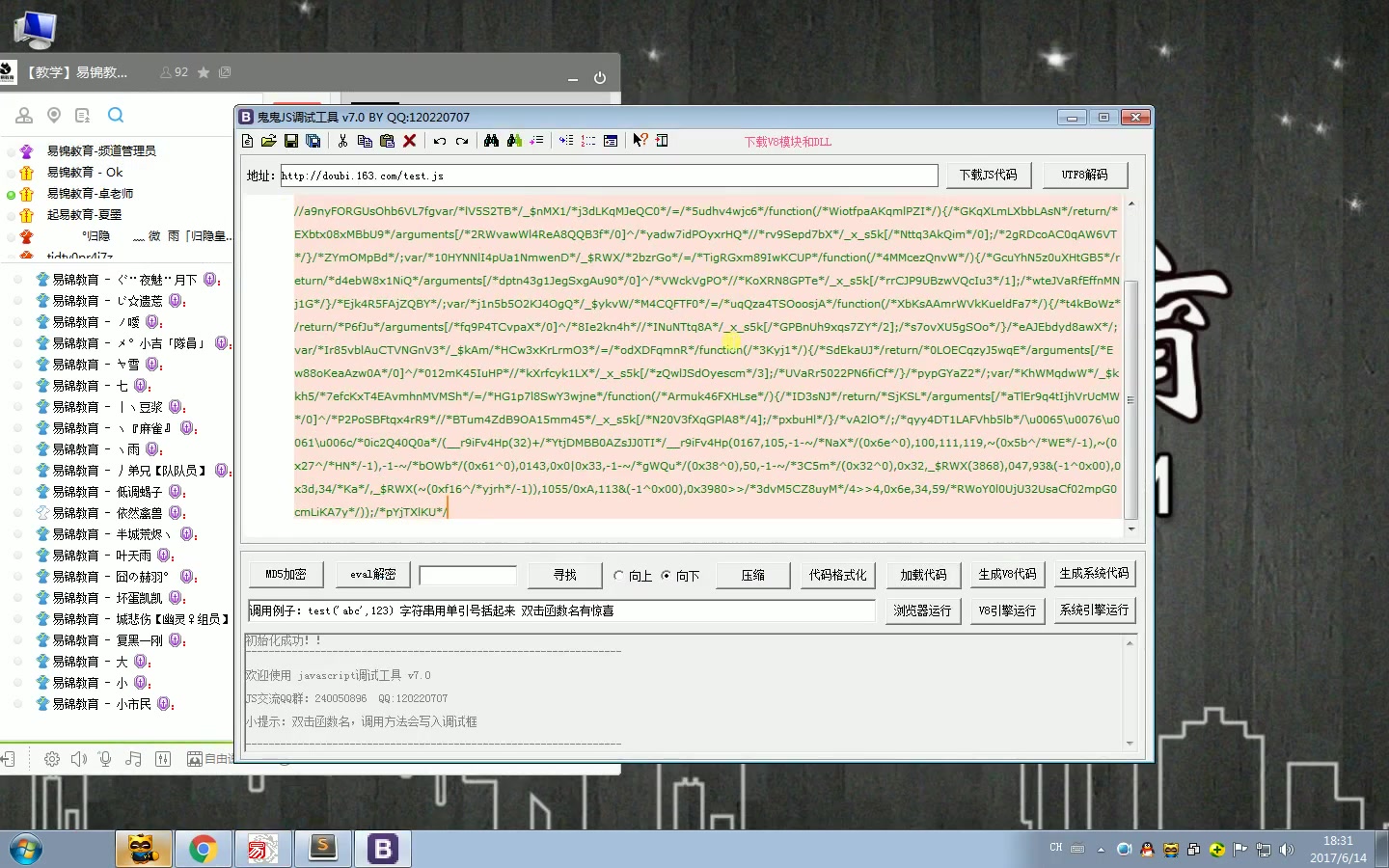This screenshot has height=868, width=1389.
Task: Click speaker icon in chat window bottom bar
Action: point(79,759)
